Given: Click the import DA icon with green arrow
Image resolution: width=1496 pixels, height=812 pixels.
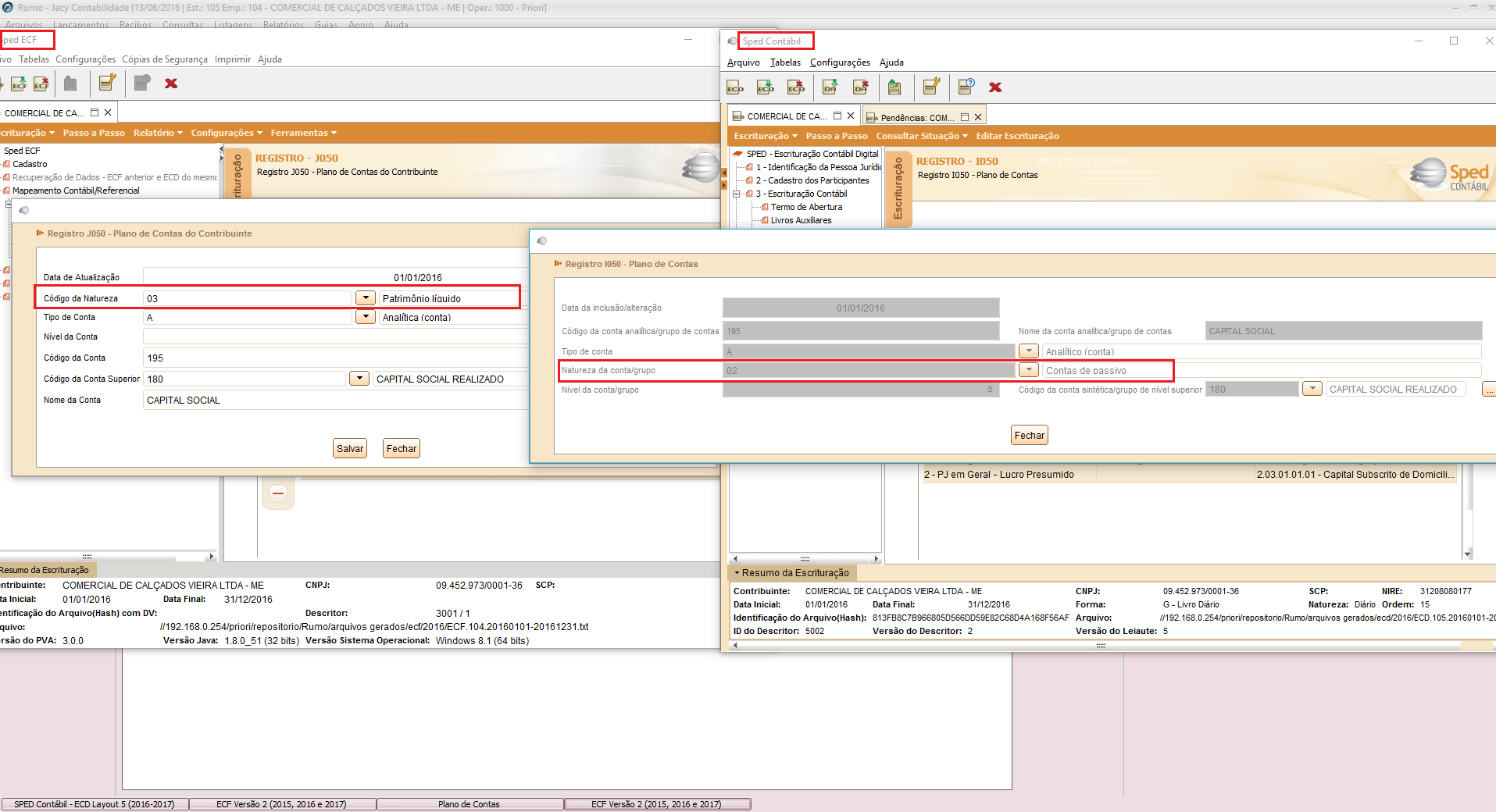Looking at the screenshot, I should click(x=830, y=87).
